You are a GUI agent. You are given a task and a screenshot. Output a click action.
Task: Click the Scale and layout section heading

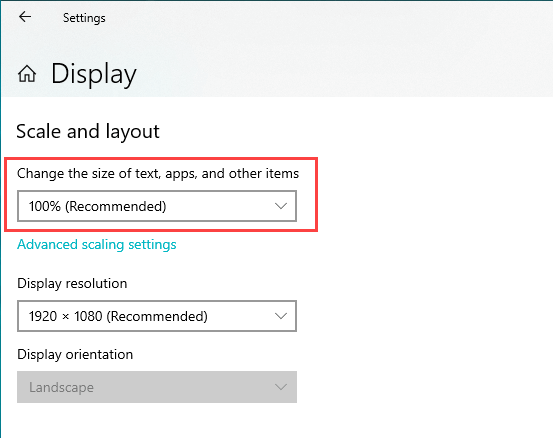pos(88,132)
